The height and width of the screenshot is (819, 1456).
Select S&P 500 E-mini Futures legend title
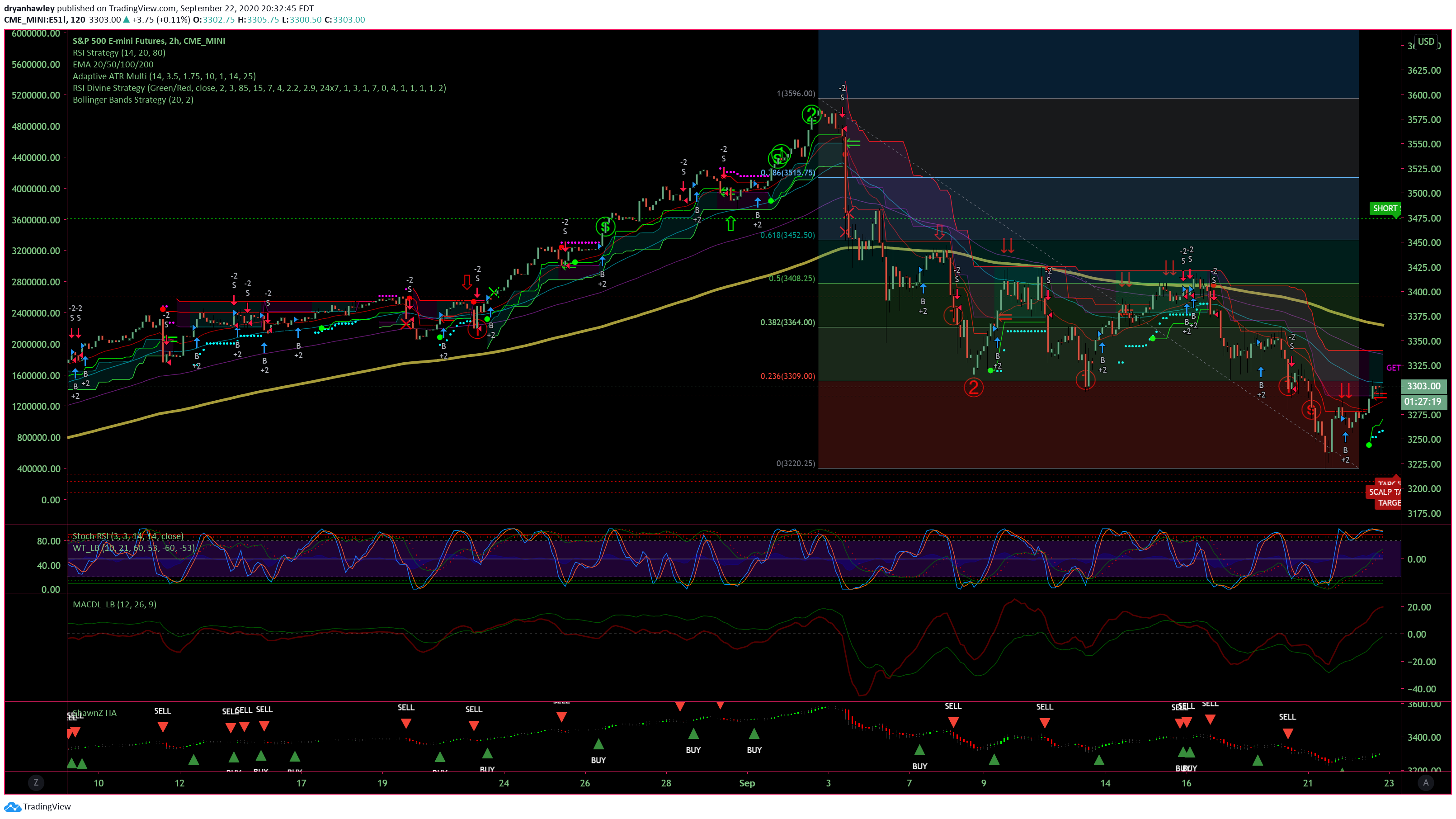149,41
